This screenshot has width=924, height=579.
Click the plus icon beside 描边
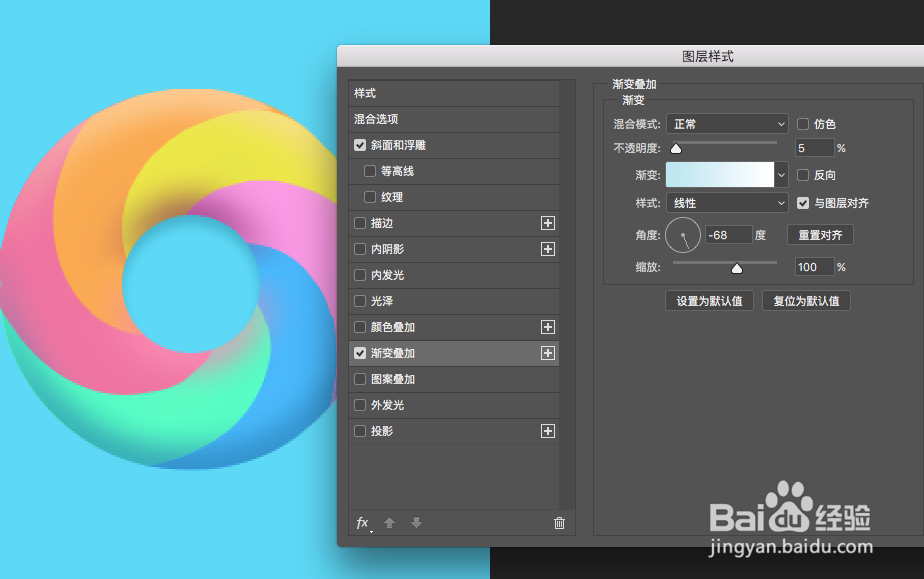point(548,223)
